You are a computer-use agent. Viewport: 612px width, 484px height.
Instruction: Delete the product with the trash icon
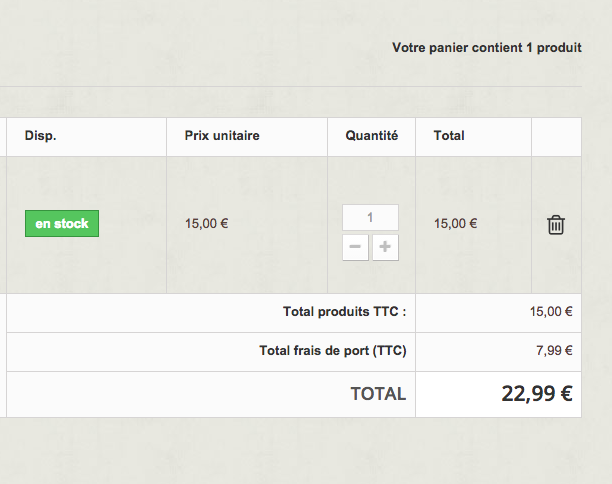pyautogui.click(x=556, y=224)
